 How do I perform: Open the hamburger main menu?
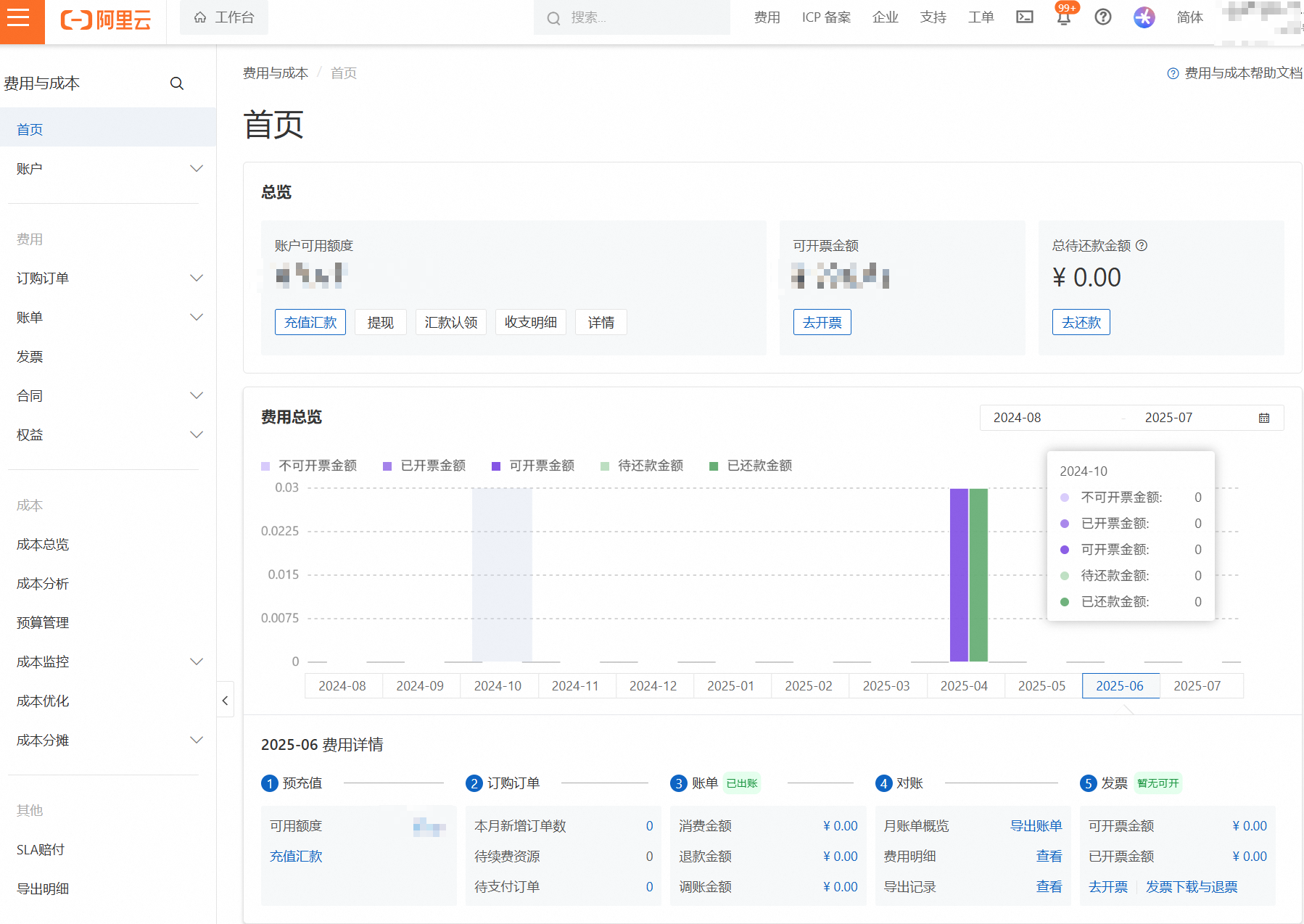tap(19, 18)
